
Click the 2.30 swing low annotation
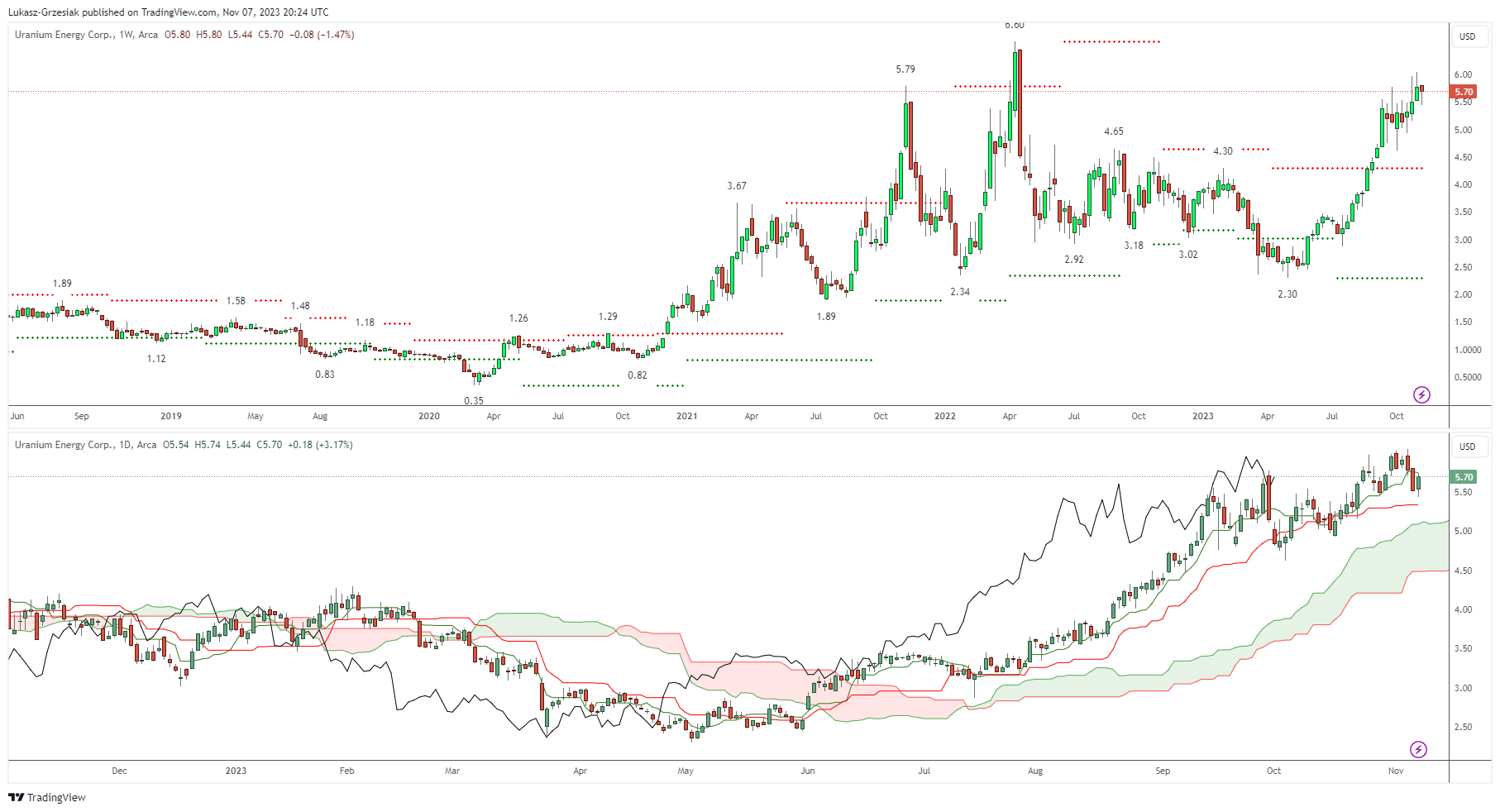tap(1287, 294)
